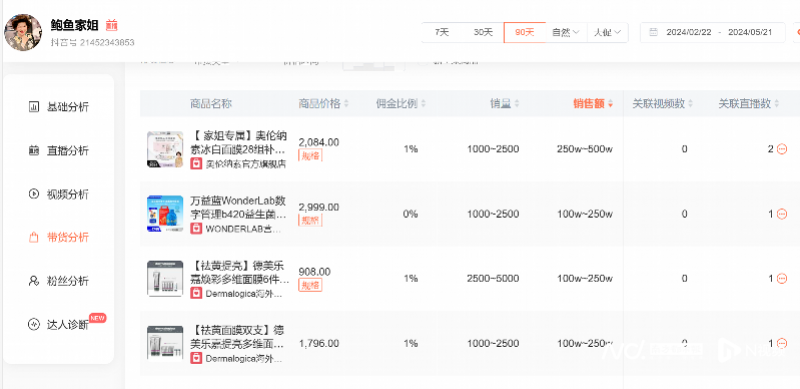
Task: Open the 万益蓝WonderLab product thumbnail
Action: click(x=165, y=214)
